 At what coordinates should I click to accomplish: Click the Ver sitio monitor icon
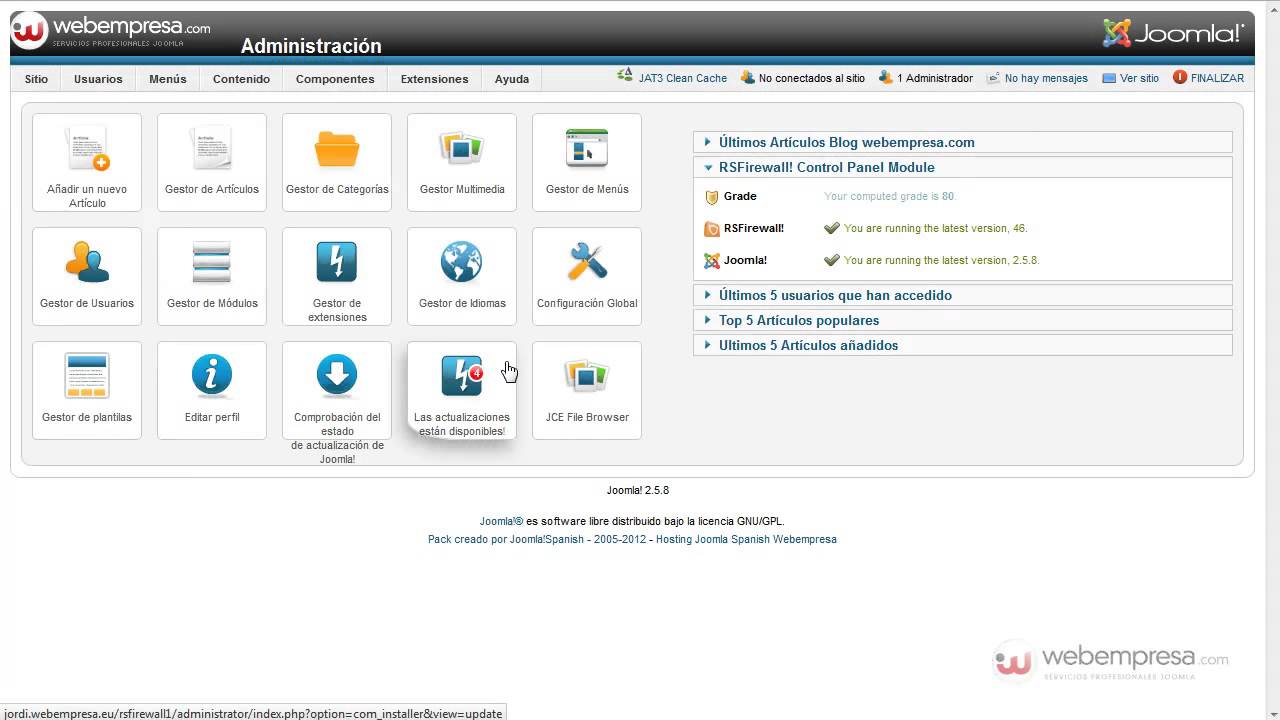pyautogui.click(x=1109, y=78)
